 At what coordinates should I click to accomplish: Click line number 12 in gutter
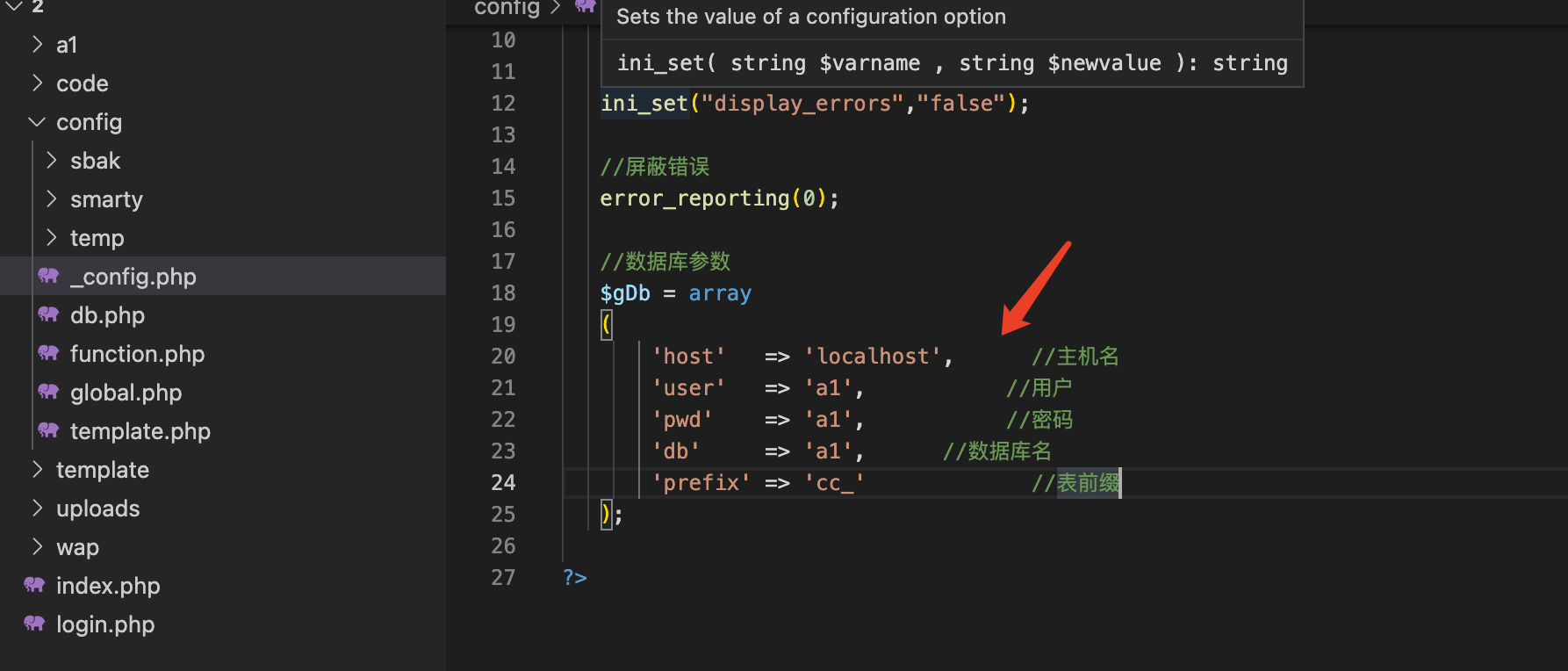[503, 103]
